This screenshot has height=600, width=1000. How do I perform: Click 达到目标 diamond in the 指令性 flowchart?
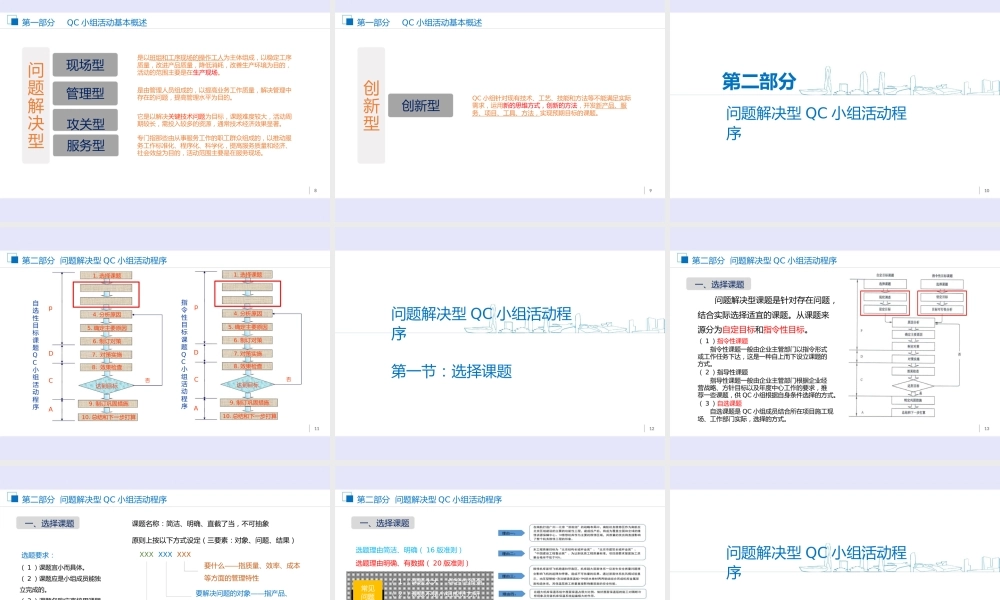(247, 384)
